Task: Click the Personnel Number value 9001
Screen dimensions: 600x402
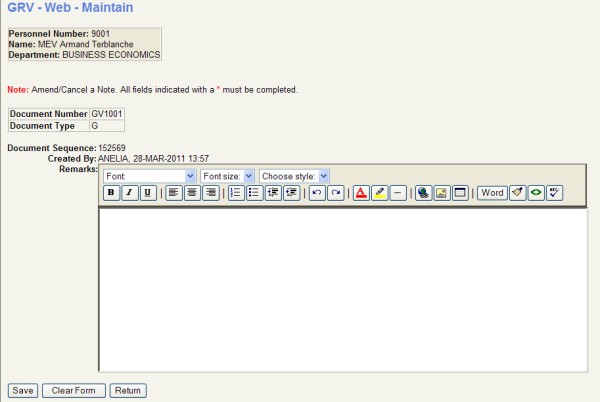Action: coord(100,34)
